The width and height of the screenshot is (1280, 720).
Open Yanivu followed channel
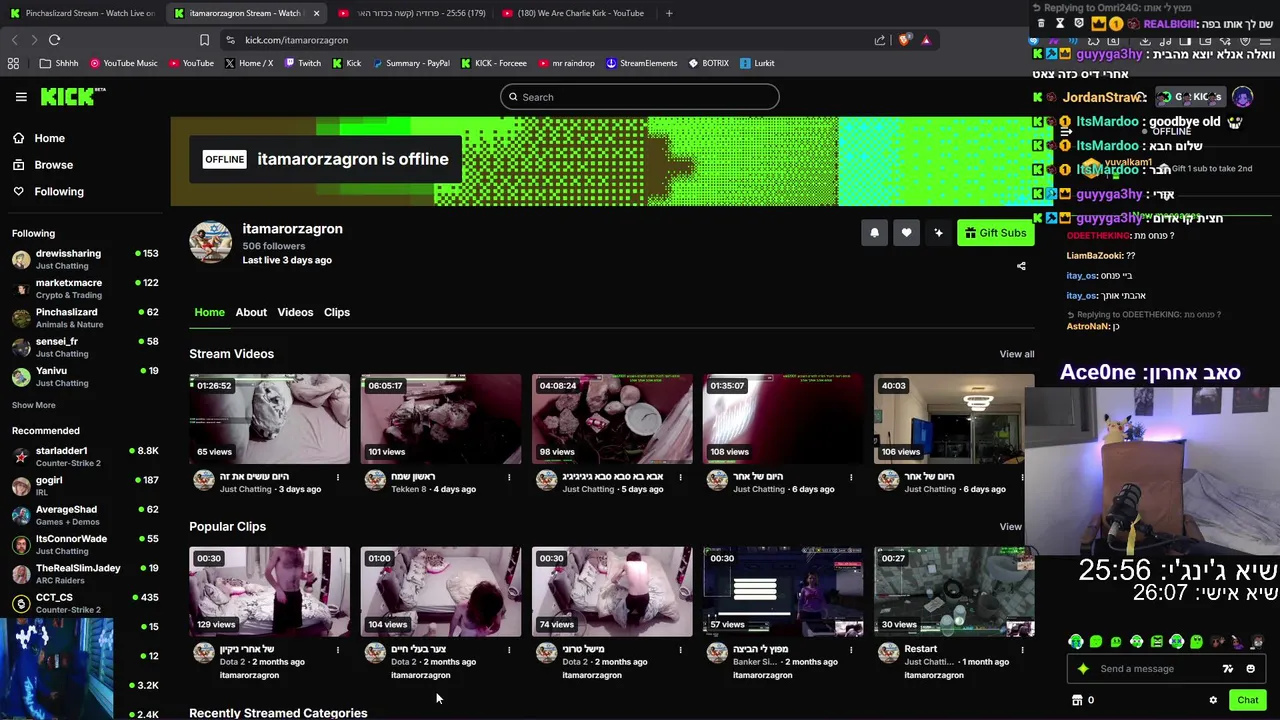(84, 376)
